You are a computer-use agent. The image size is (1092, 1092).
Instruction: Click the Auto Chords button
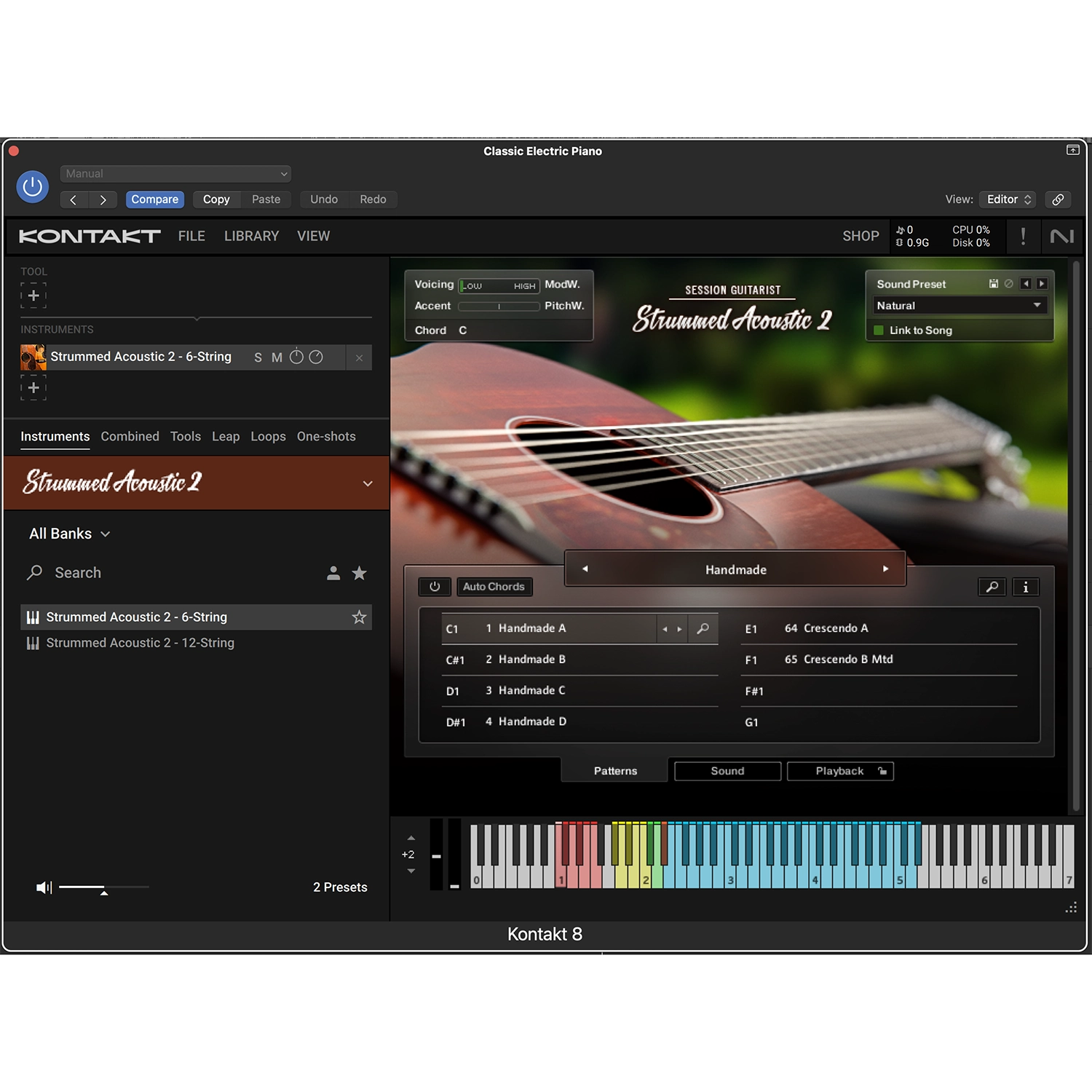click(494, 587)
